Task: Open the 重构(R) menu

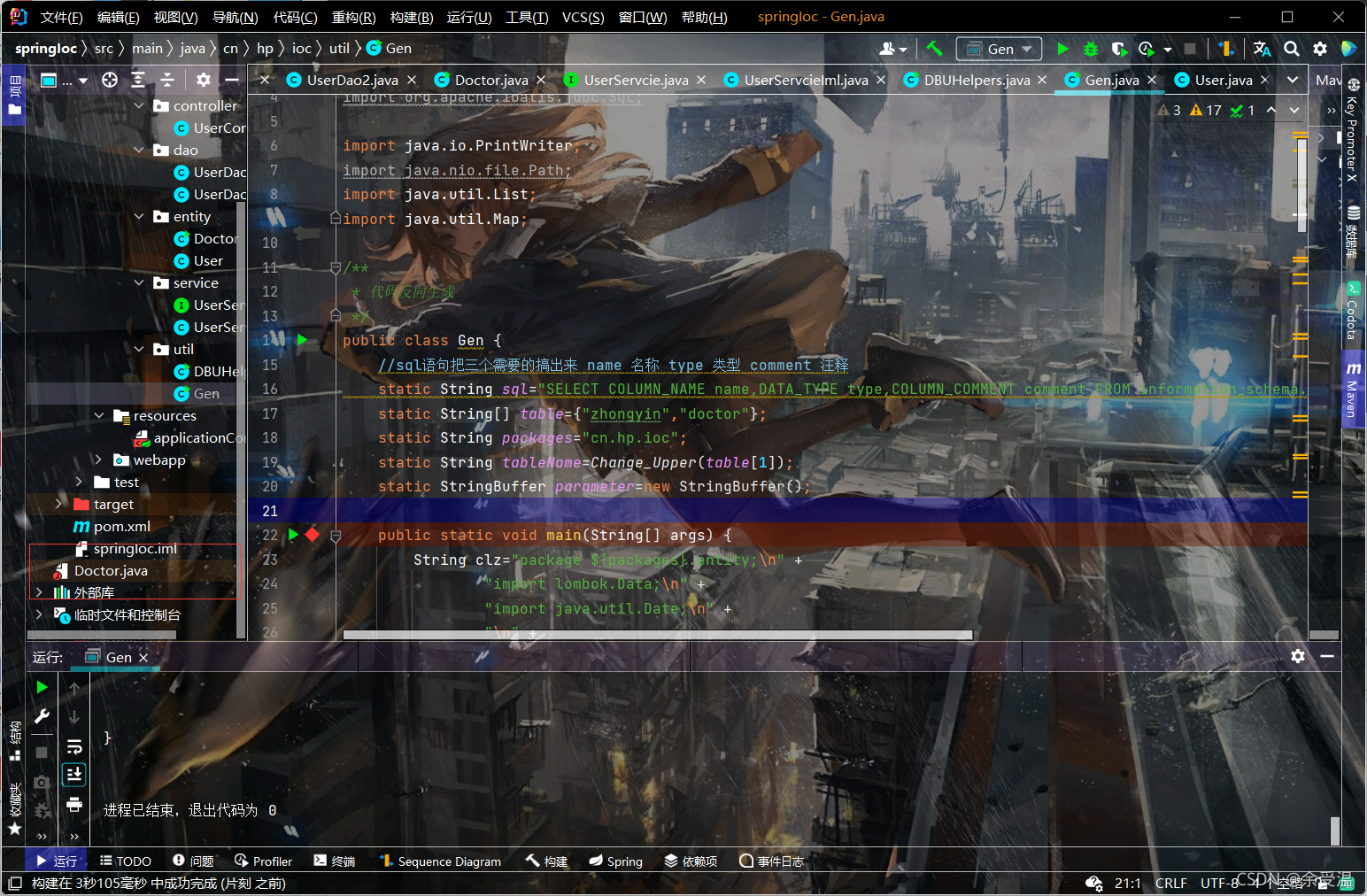Action: (x=353, y=17)
